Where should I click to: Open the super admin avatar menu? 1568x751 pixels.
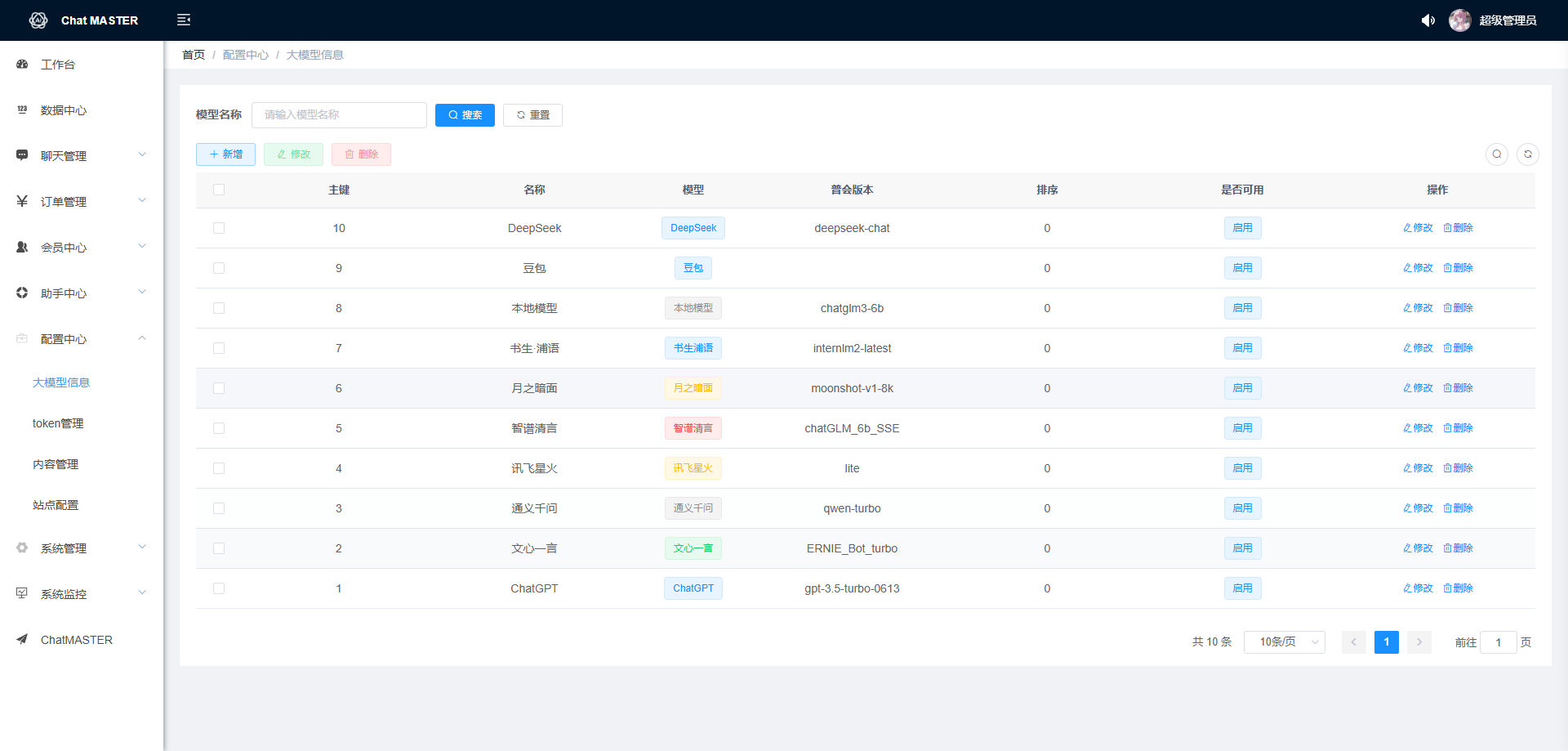pyautogui.click(x=1459, y=20)
